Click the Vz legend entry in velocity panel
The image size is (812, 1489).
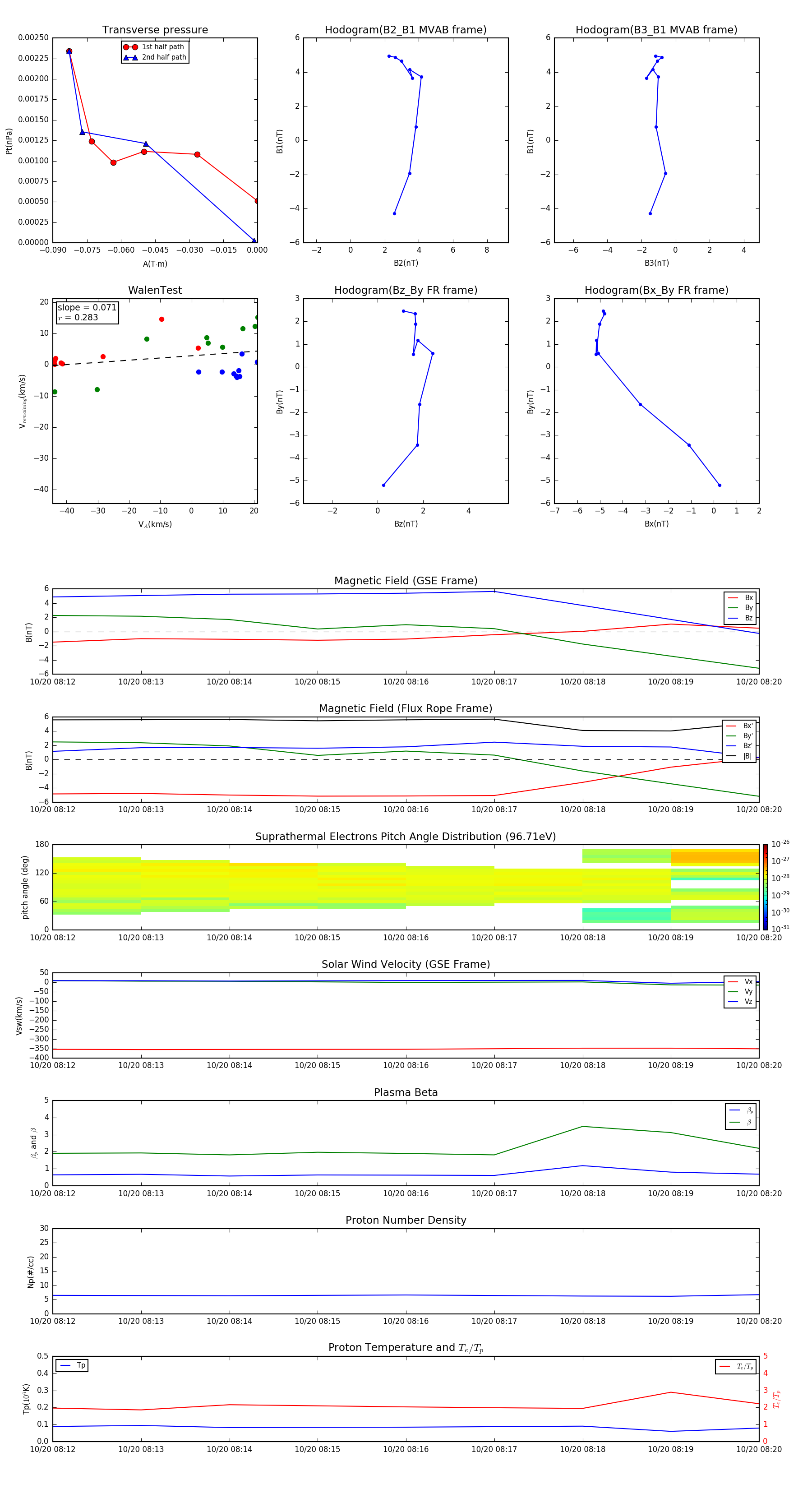740,1002
